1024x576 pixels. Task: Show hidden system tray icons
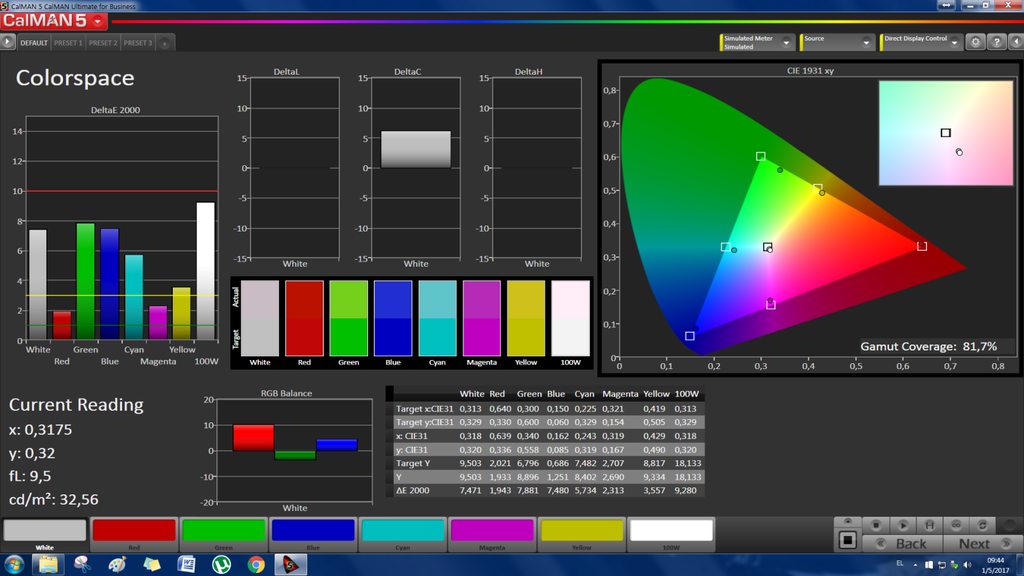(x=915, y=565)
